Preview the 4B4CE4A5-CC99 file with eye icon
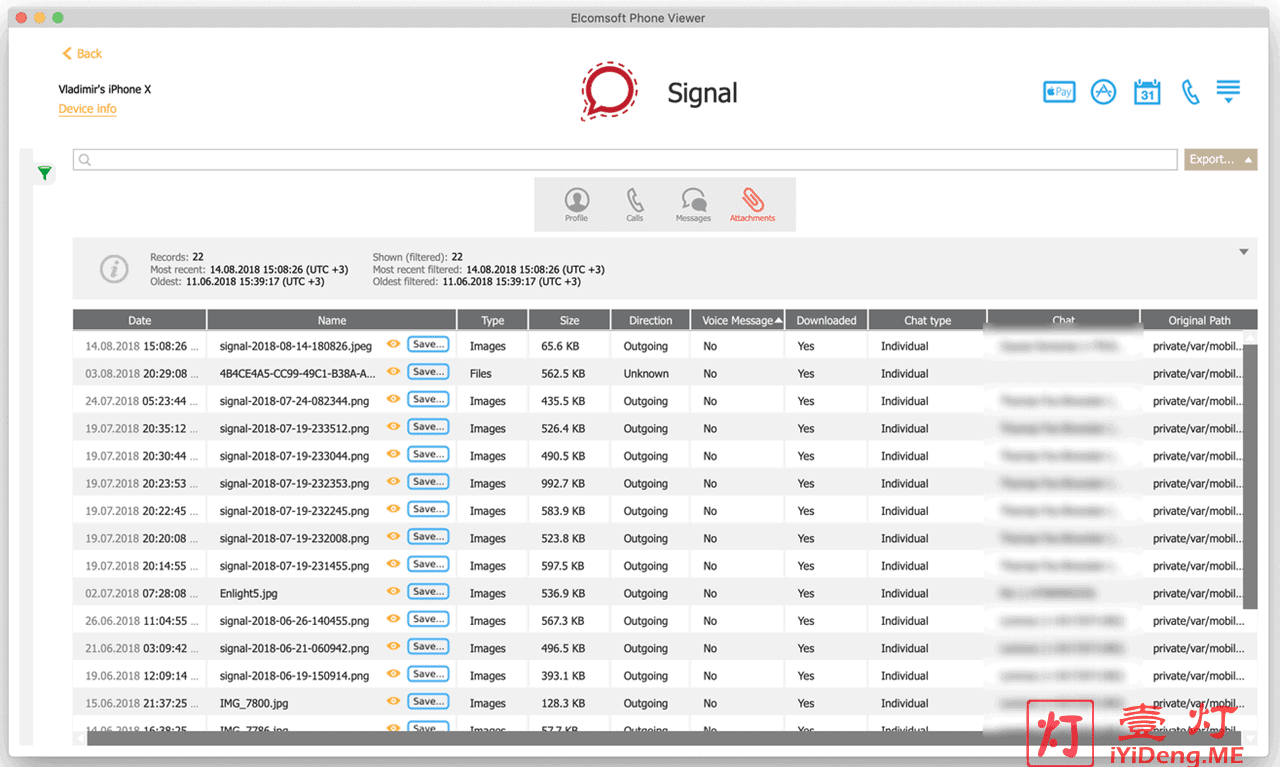Image resolution: width=1280 pixels, height=767 pixels. (x=394, y=372)
